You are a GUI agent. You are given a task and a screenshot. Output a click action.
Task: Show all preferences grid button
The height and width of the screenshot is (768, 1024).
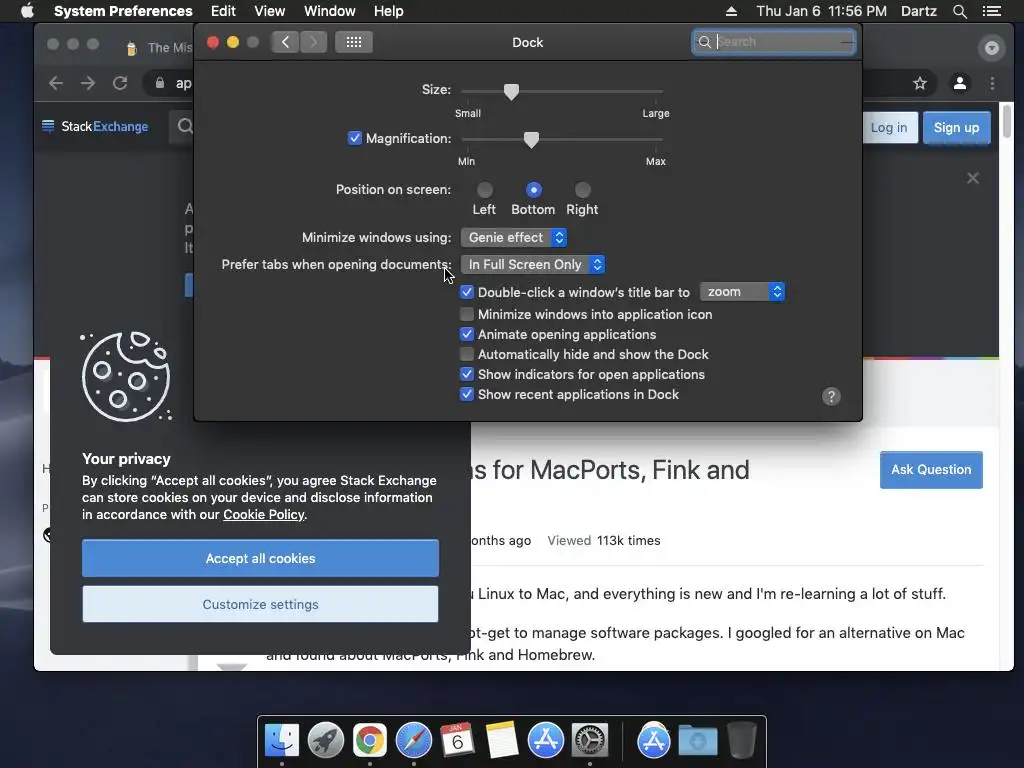354,42
